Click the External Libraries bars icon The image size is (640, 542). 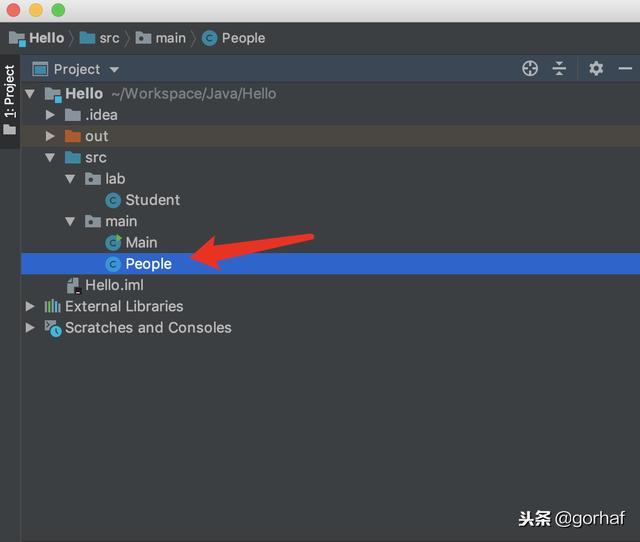(x=52, y=306)
